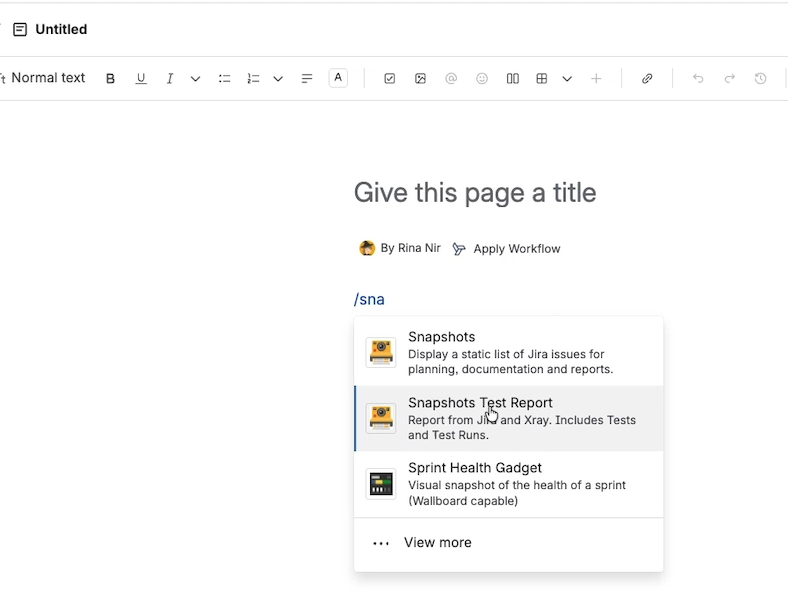The width and height of the screenshot is (788, 602).
Task: Insert a link with the chain icon
Action: [x=647, y=78]
